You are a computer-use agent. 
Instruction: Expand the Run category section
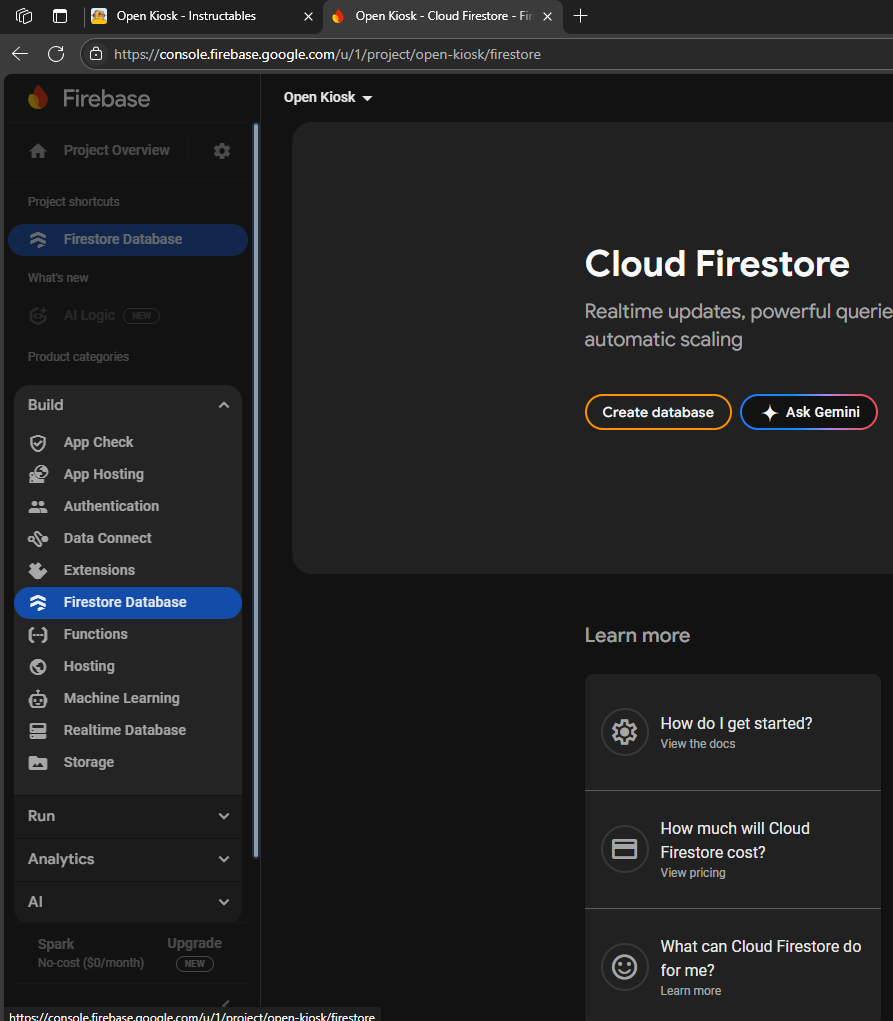pyautogui.click(x=224, y=816)
